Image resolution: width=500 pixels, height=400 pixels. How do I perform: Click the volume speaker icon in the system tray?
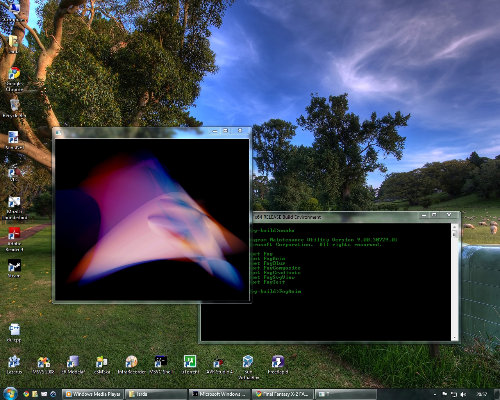pyautogui.click(x=463, y=394)
